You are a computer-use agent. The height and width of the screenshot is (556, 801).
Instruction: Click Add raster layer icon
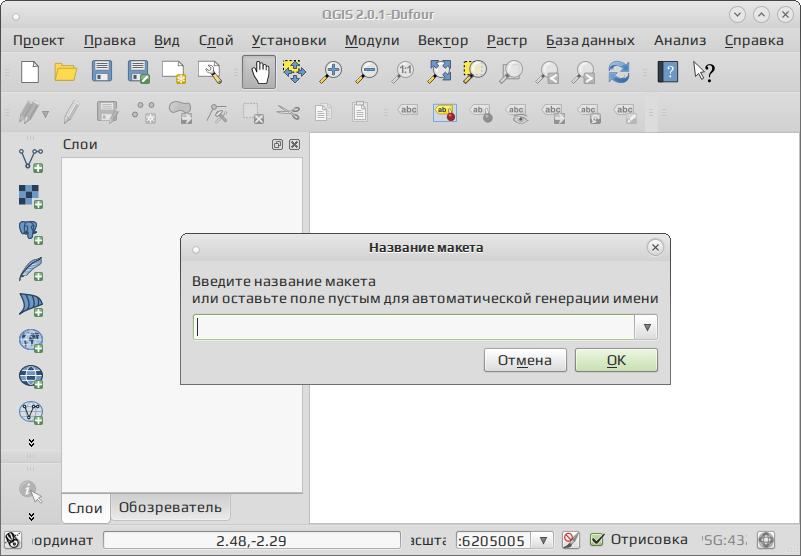(31, 196)
